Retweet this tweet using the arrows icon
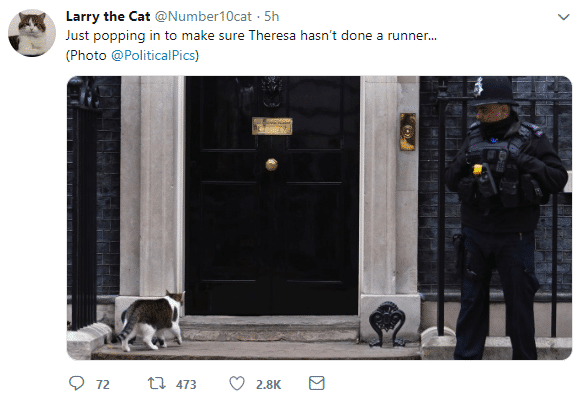This screenshot has height=397, width=581. coord(157,383)
